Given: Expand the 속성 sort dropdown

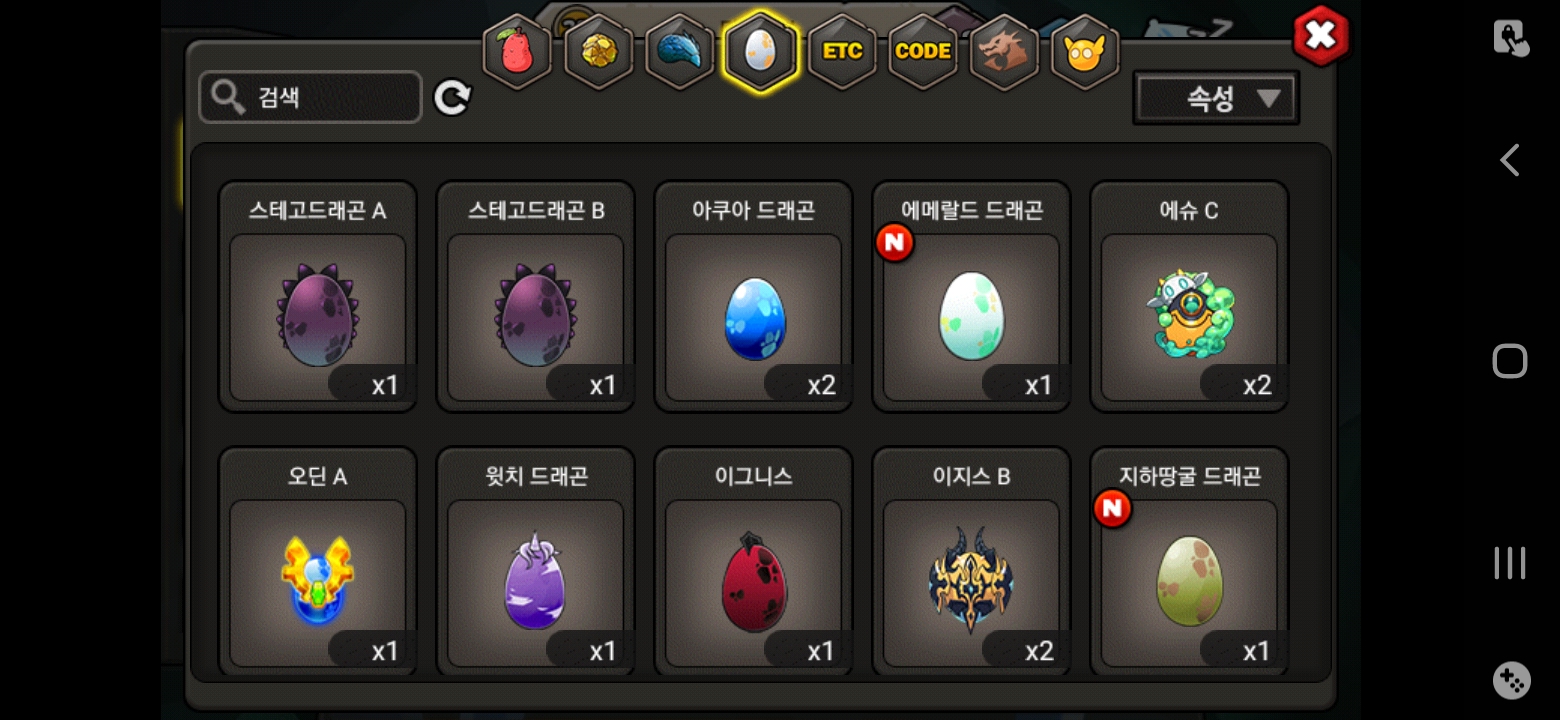Looking at the screenshot, I should click(x=1216, y=98).
